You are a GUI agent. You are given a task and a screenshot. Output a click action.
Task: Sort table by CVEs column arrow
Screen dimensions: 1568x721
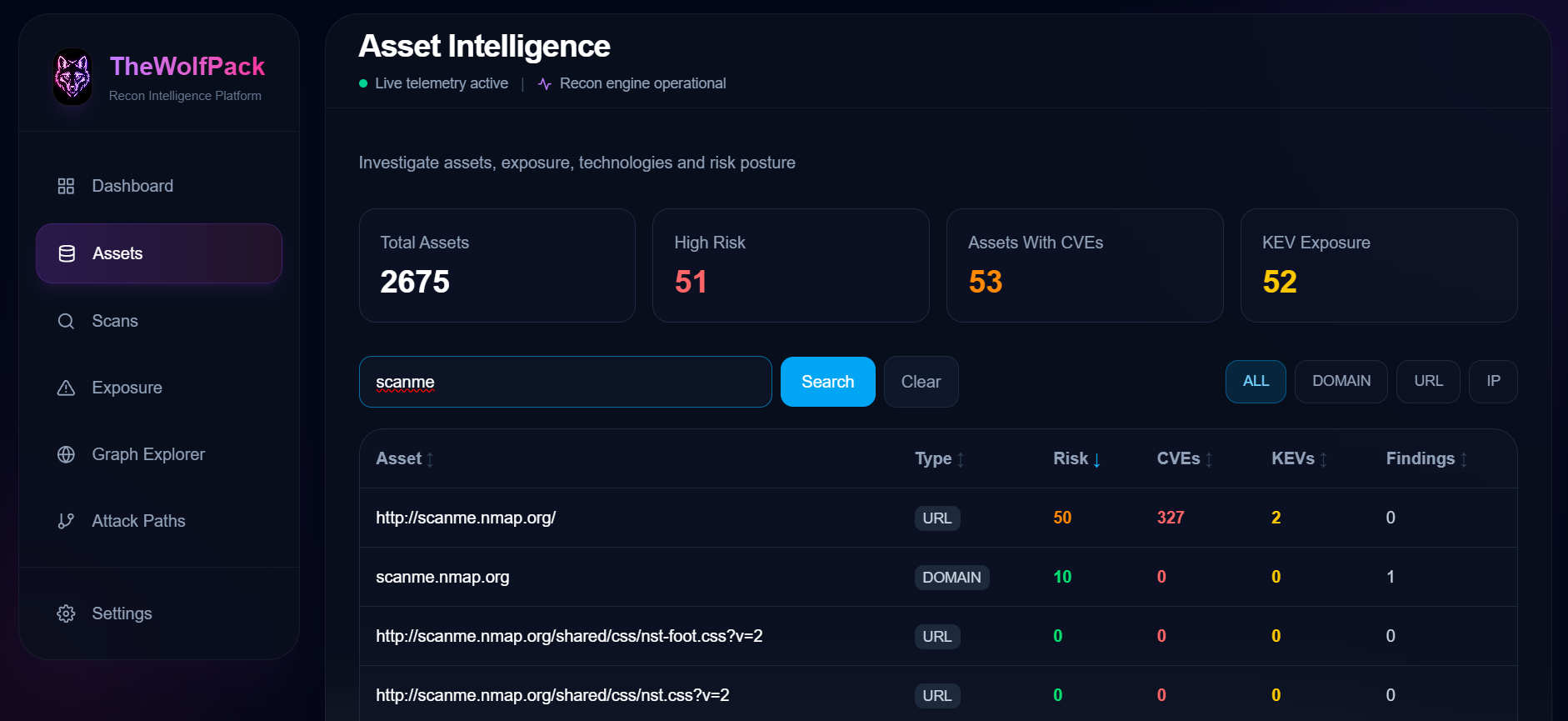(1209, 459)
